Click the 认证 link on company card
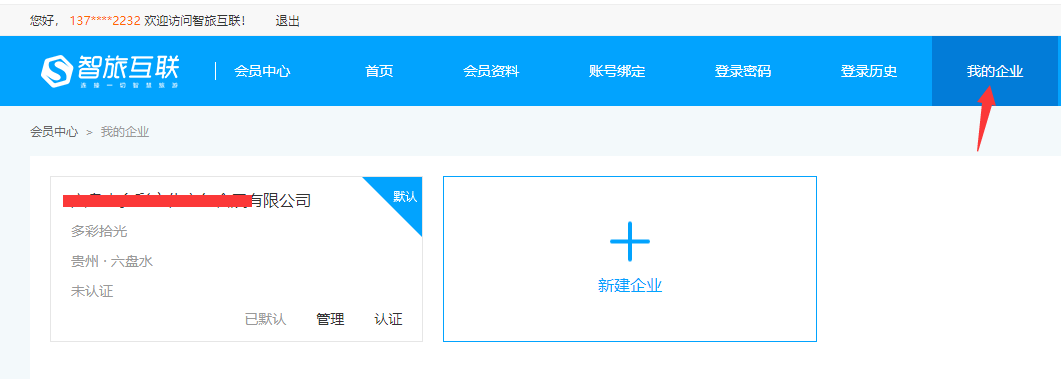The image size is (1061, 379). 388,319
